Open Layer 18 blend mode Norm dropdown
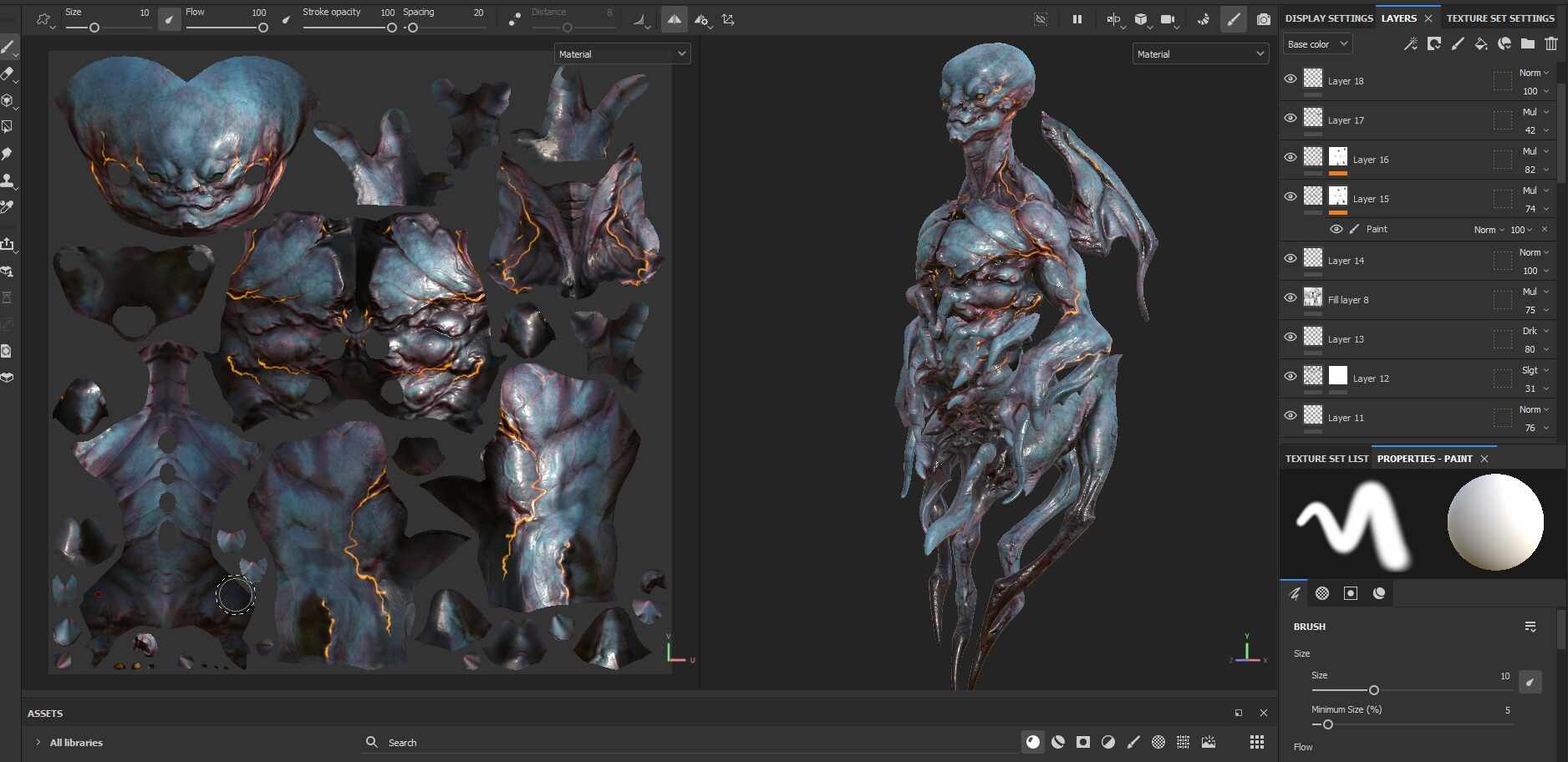The image size is (1568, 762). click(1534, 73)
